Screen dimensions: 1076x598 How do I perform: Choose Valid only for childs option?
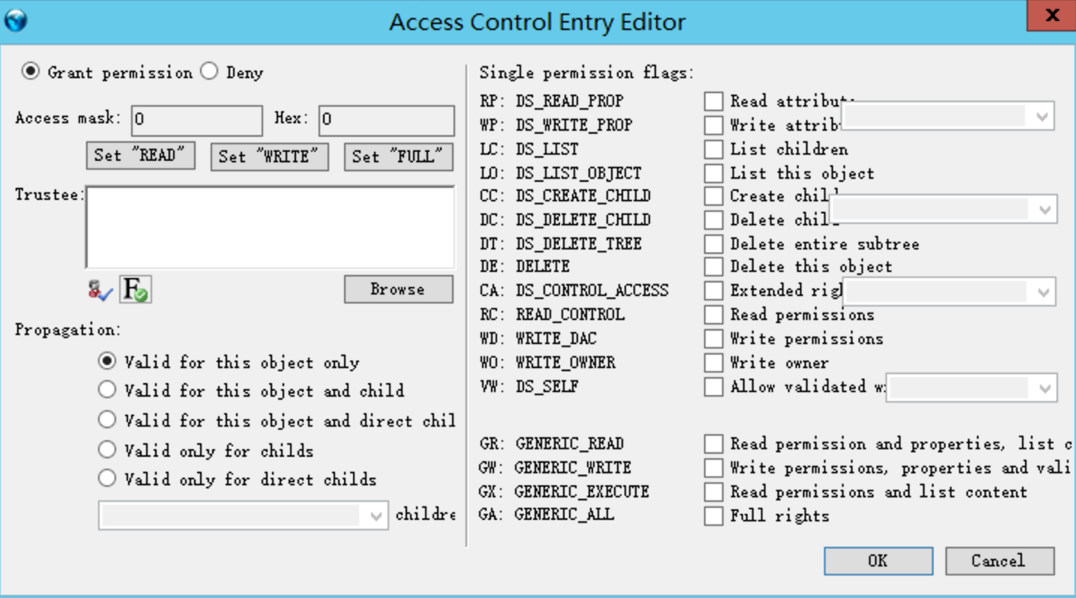[107, 450]
